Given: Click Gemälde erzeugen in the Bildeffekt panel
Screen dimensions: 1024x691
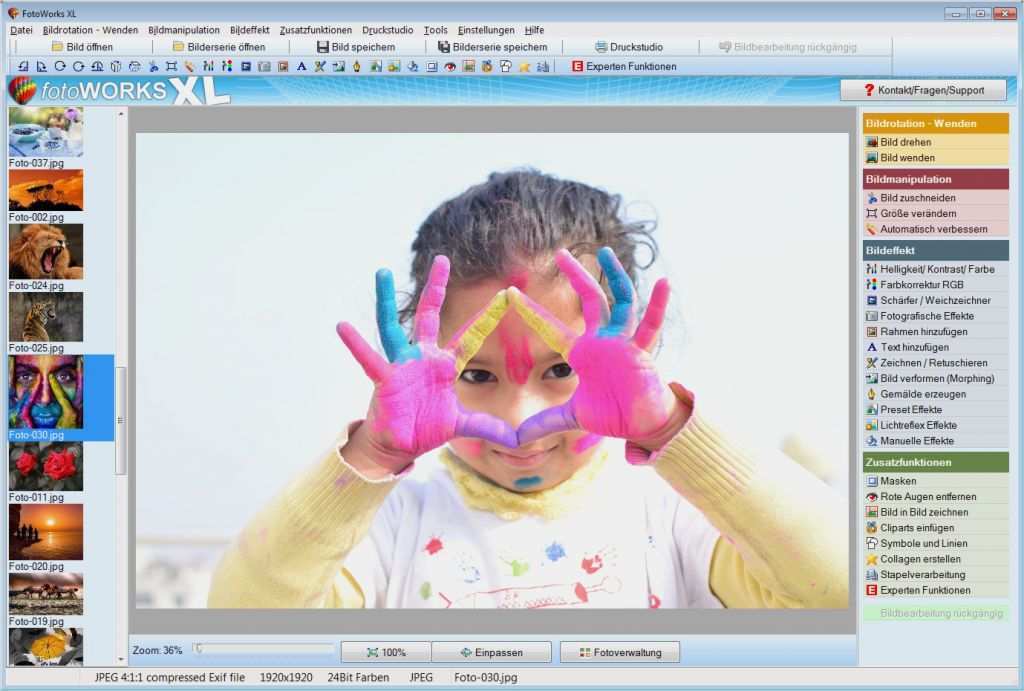Looking at the screenshot, I should tap(922, 394).
